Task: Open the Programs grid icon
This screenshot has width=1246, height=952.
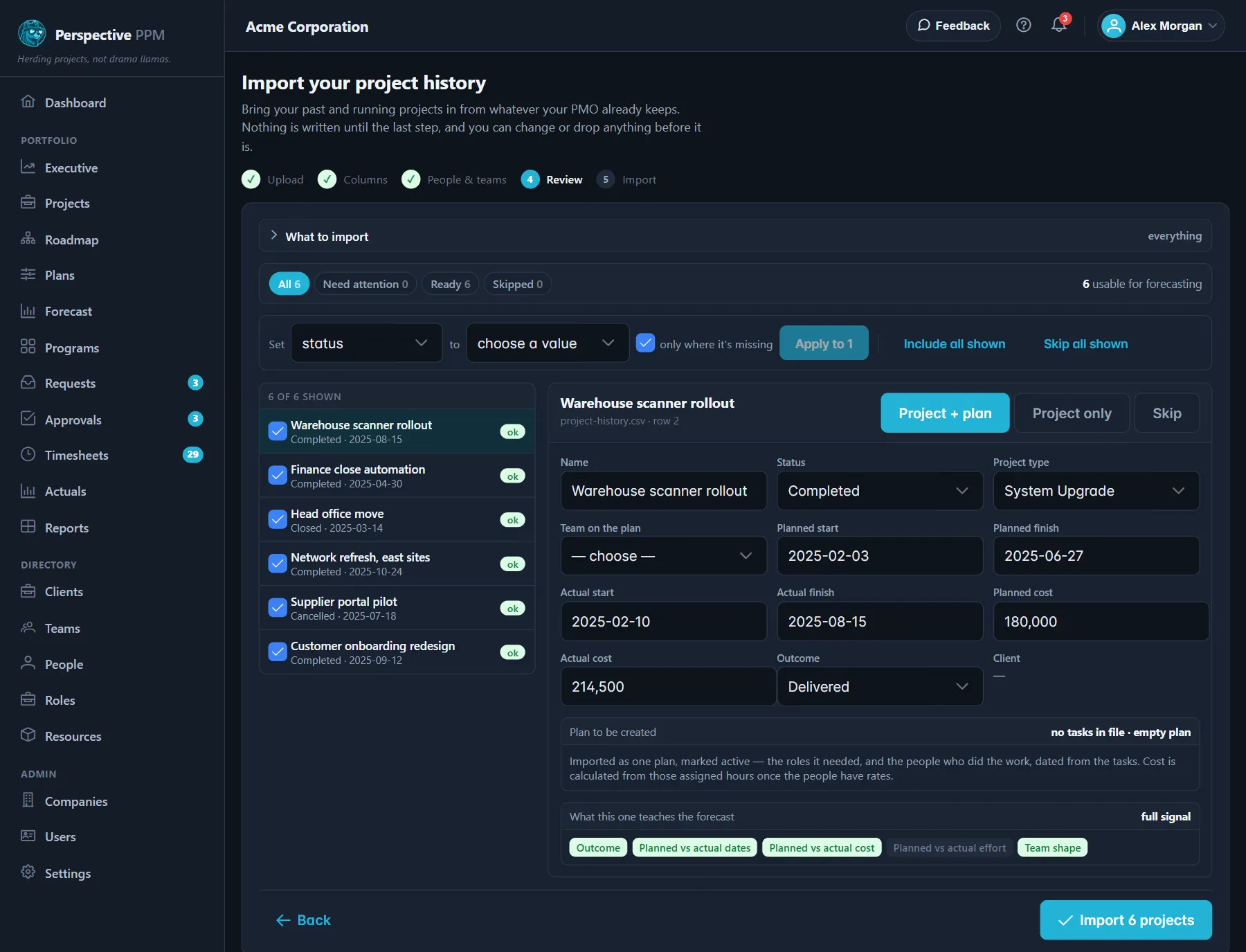Action: tap(28, 346)
